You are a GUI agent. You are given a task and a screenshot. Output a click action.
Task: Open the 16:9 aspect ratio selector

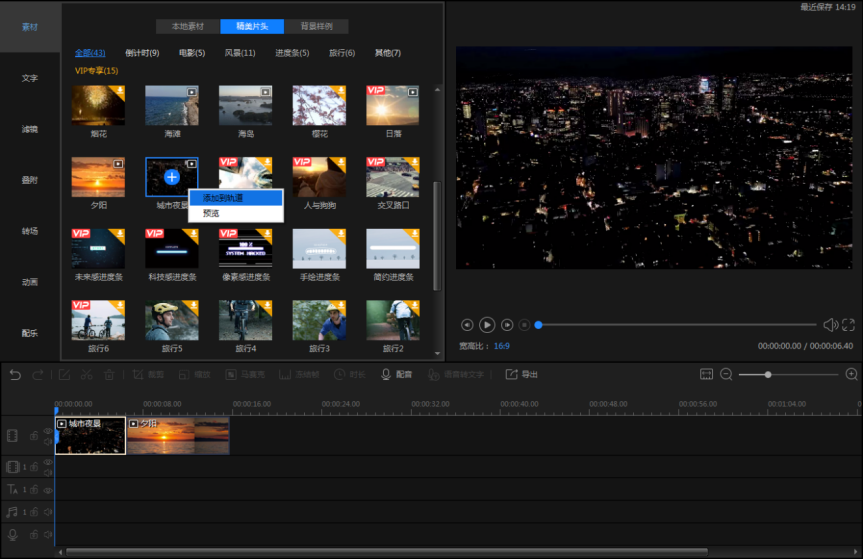[x=501, y=346]
